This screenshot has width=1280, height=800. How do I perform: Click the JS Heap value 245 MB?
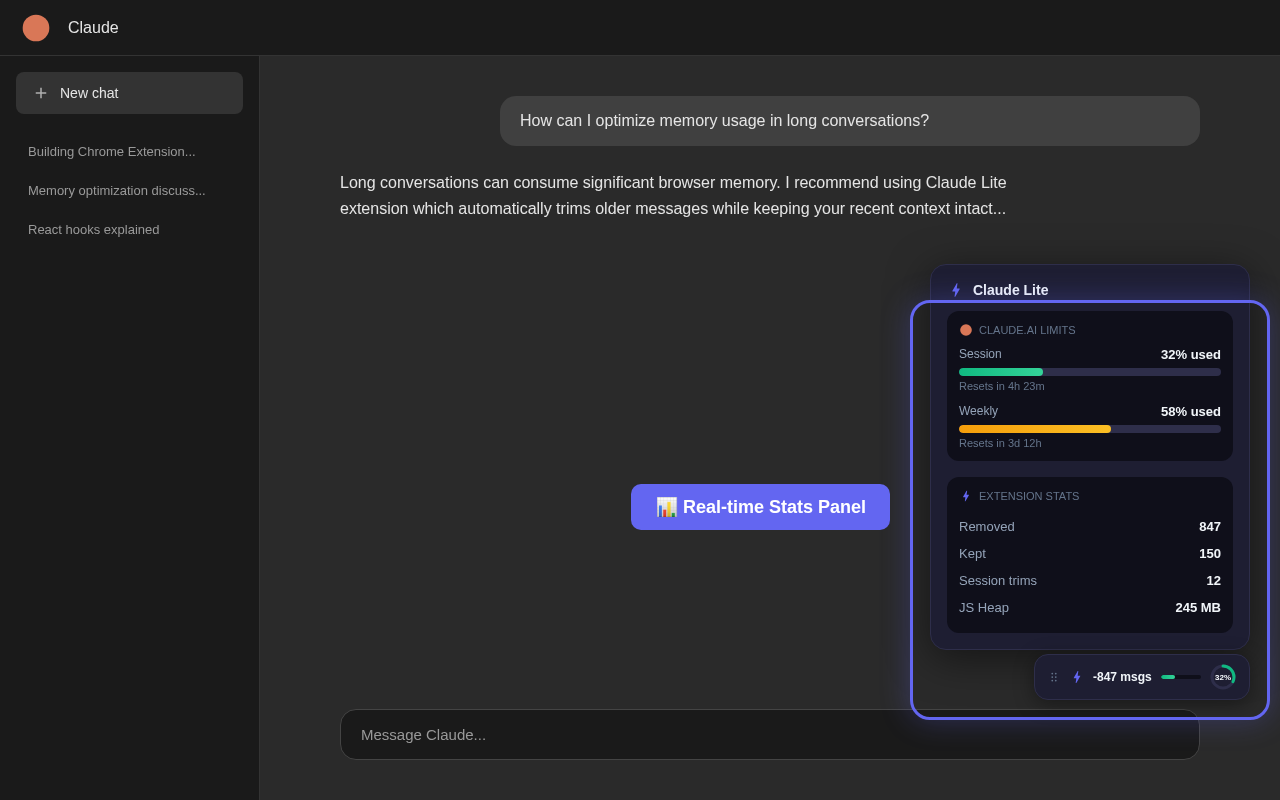pos(1198,608)
